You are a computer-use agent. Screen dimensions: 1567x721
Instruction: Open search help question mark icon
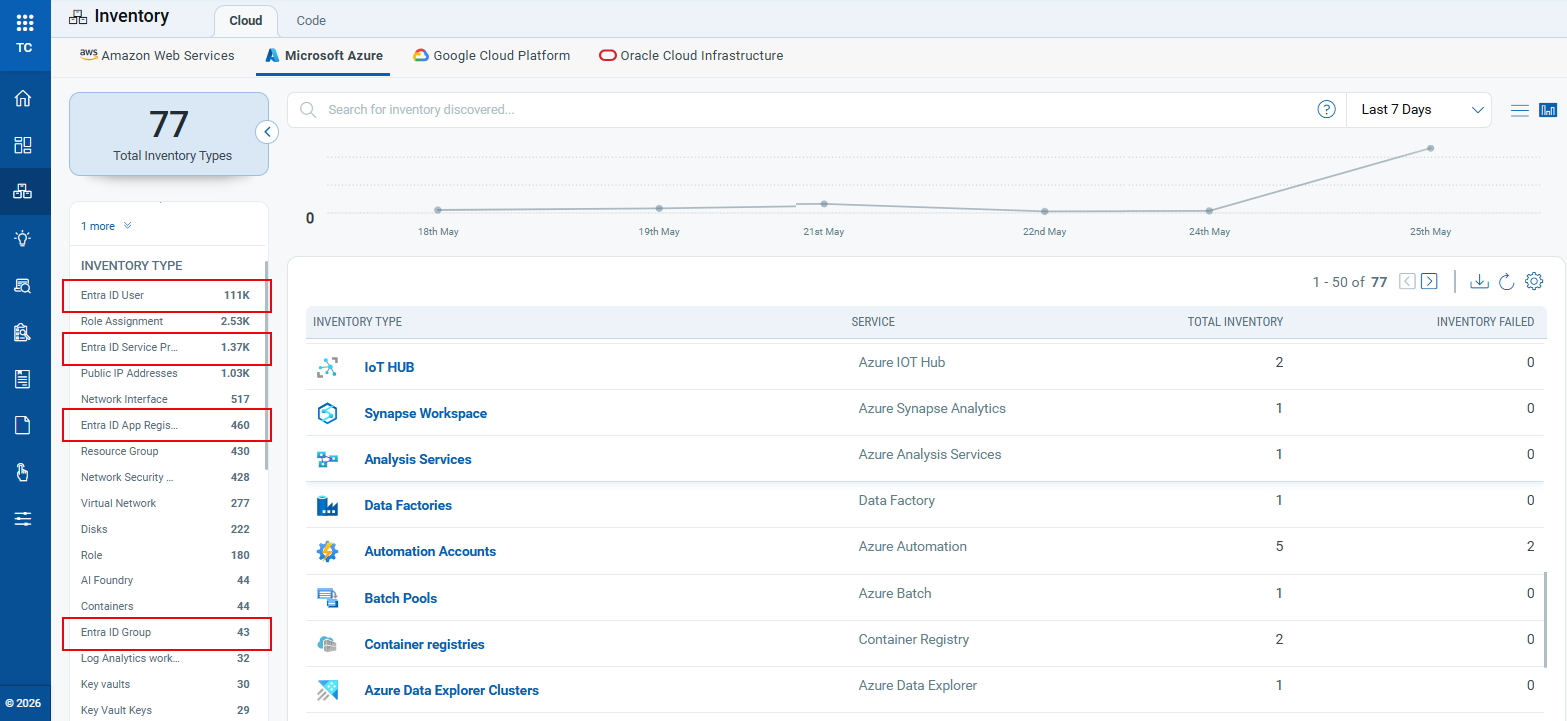pos(1326,110)
